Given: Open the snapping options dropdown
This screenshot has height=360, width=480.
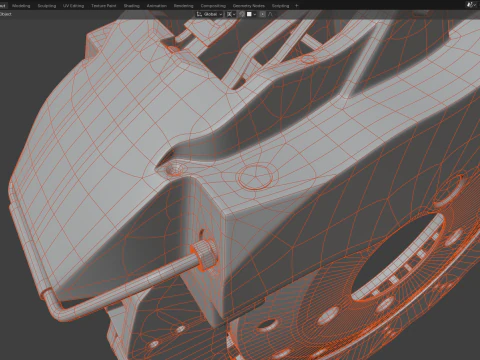Looking at the screenshot, I should tap(251, 14).
